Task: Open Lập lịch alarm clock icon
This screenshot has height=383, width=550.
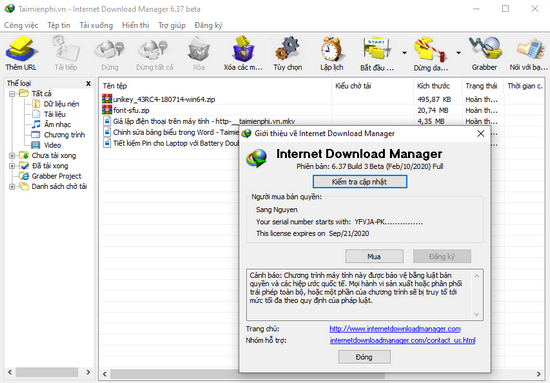Action: click(x=331, y=49)
